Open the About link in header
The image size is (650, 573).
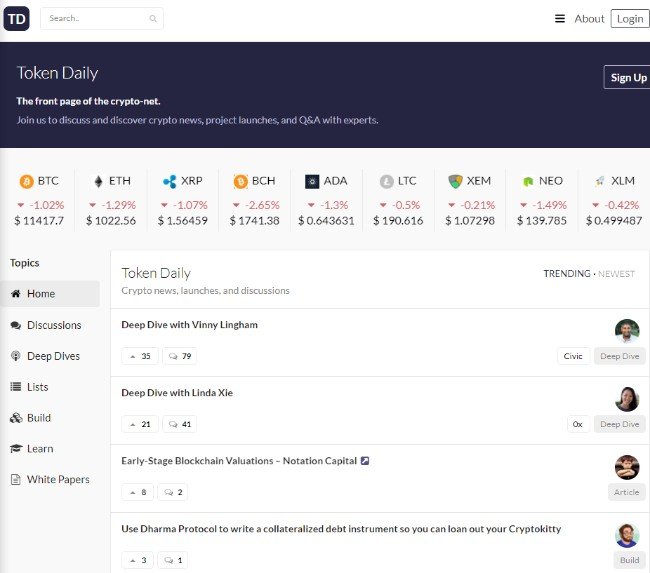[589, 19]
